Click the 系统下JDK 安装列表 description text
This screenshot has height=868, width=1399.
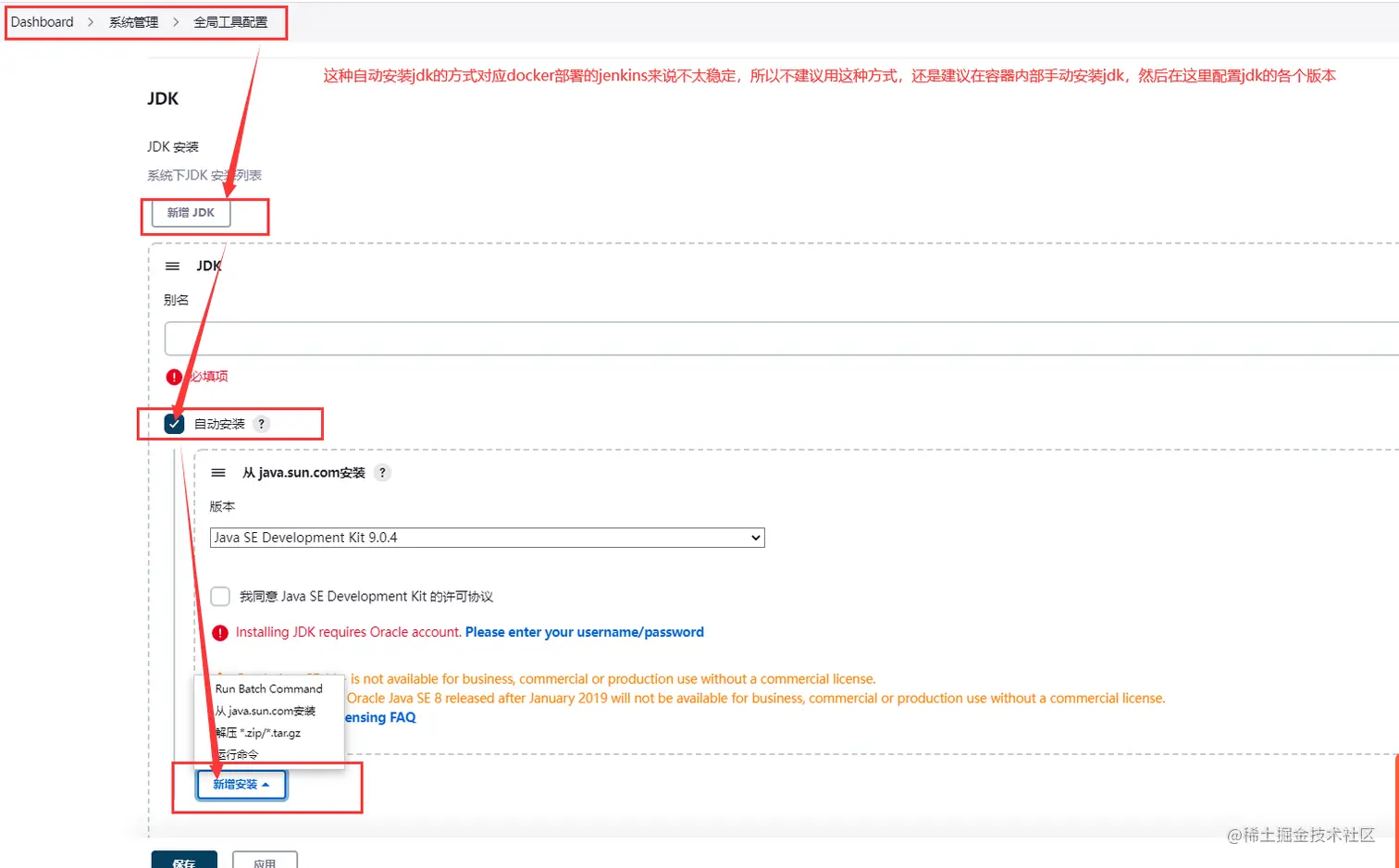(x=204, y=175)
